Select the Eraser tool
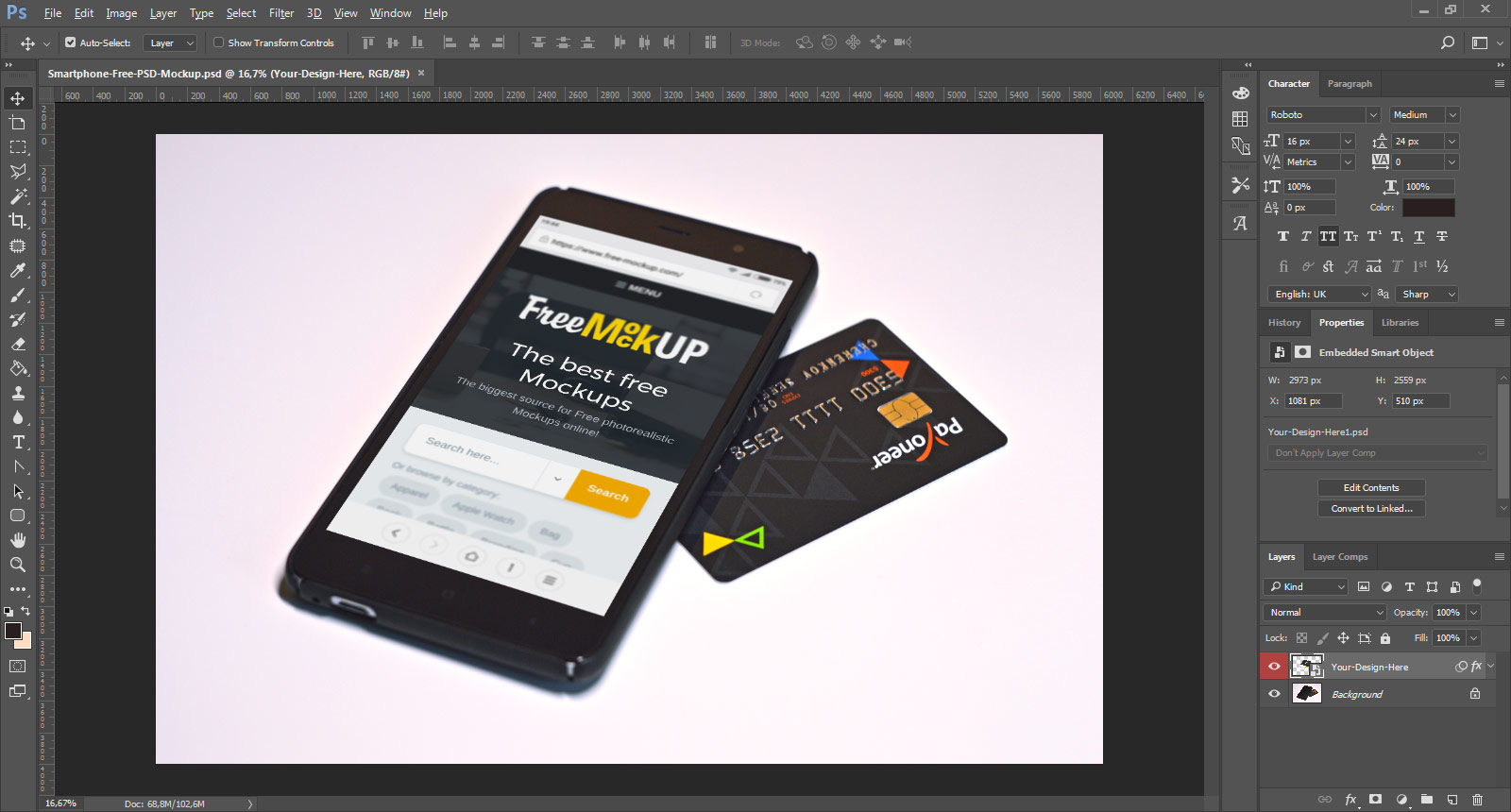Image resolution: width=1511 pixels, height=812 pixels. 18,344
